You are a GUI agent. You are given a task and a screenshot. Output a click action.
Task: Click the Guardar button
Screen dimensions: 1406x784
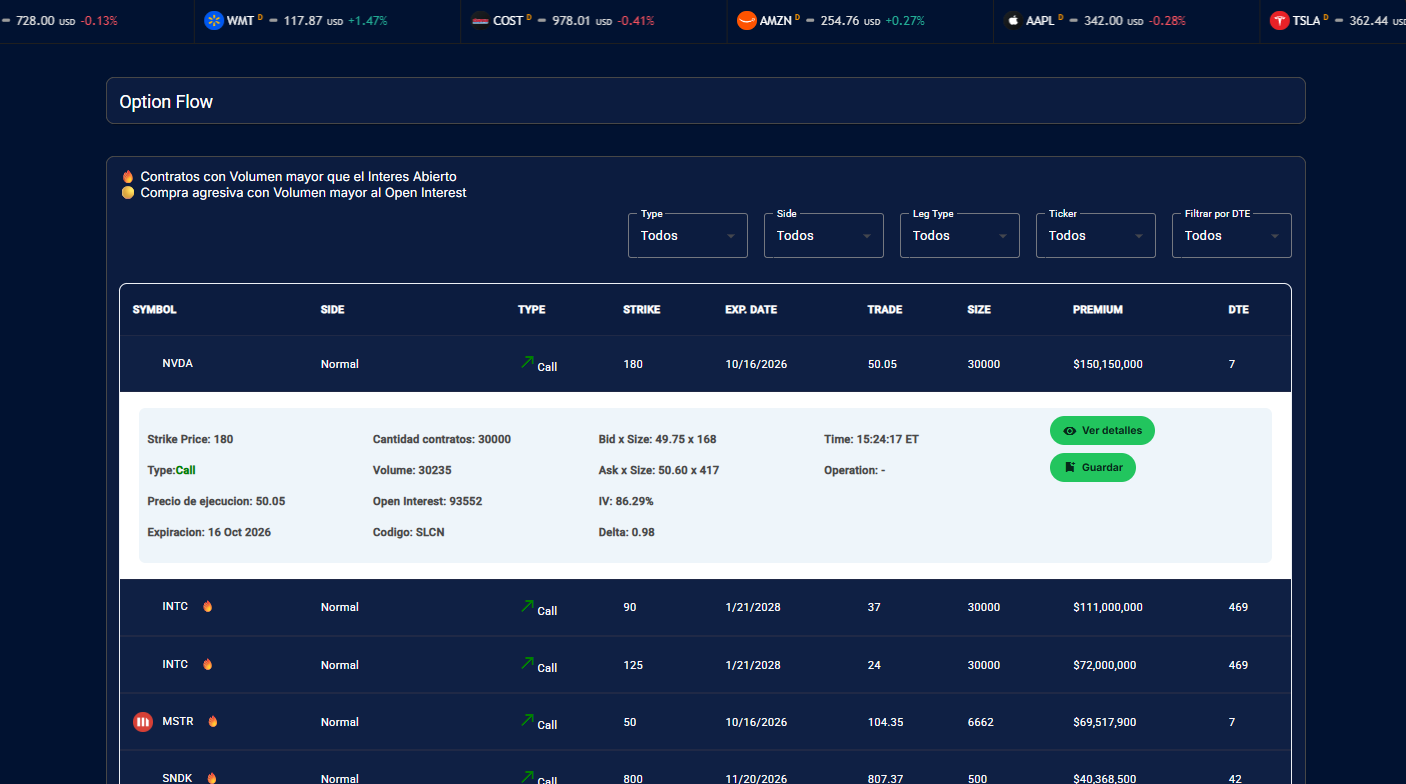[1093, 467]
